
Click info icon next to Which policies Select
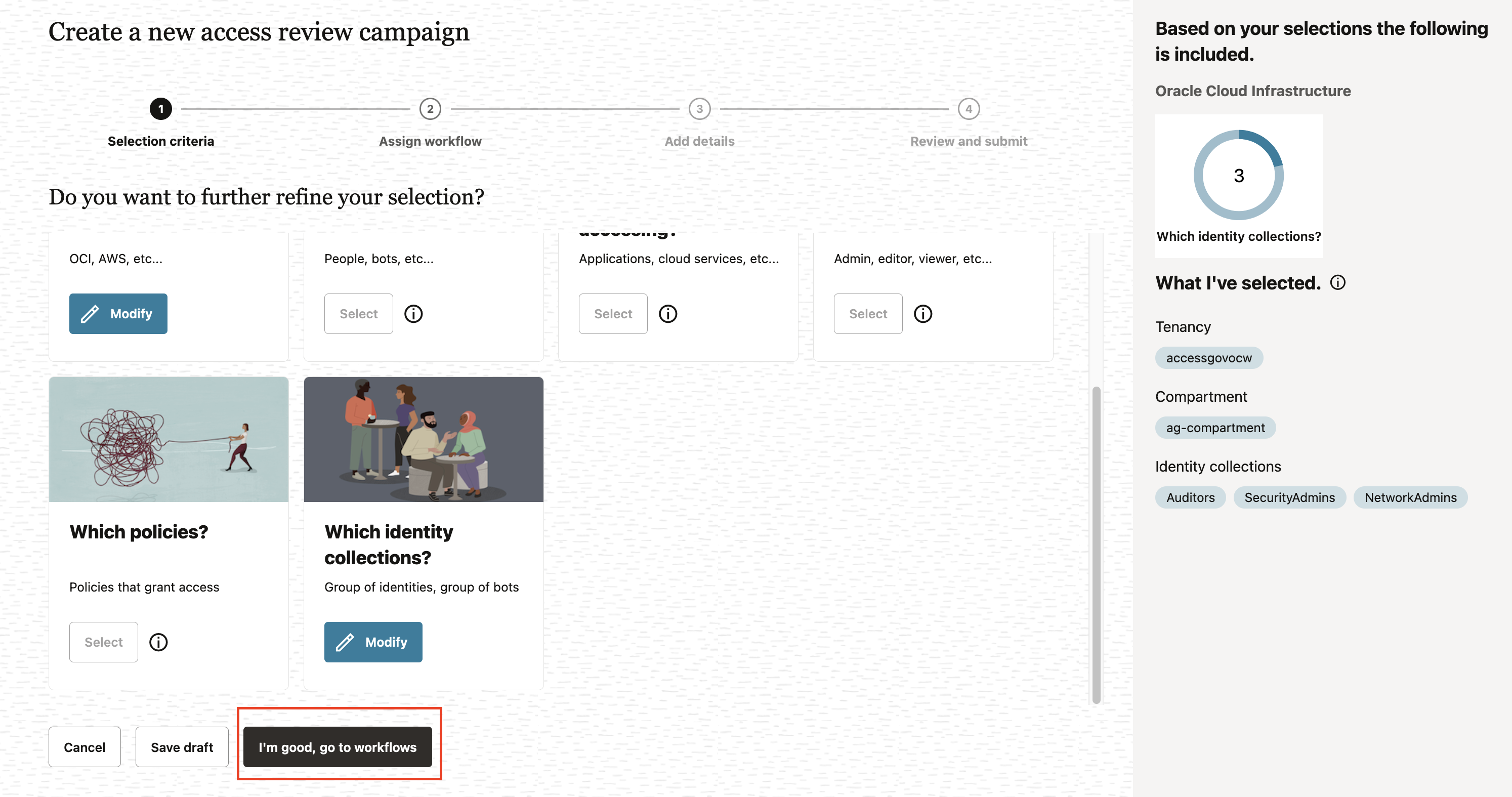click(x=158, y=642)
